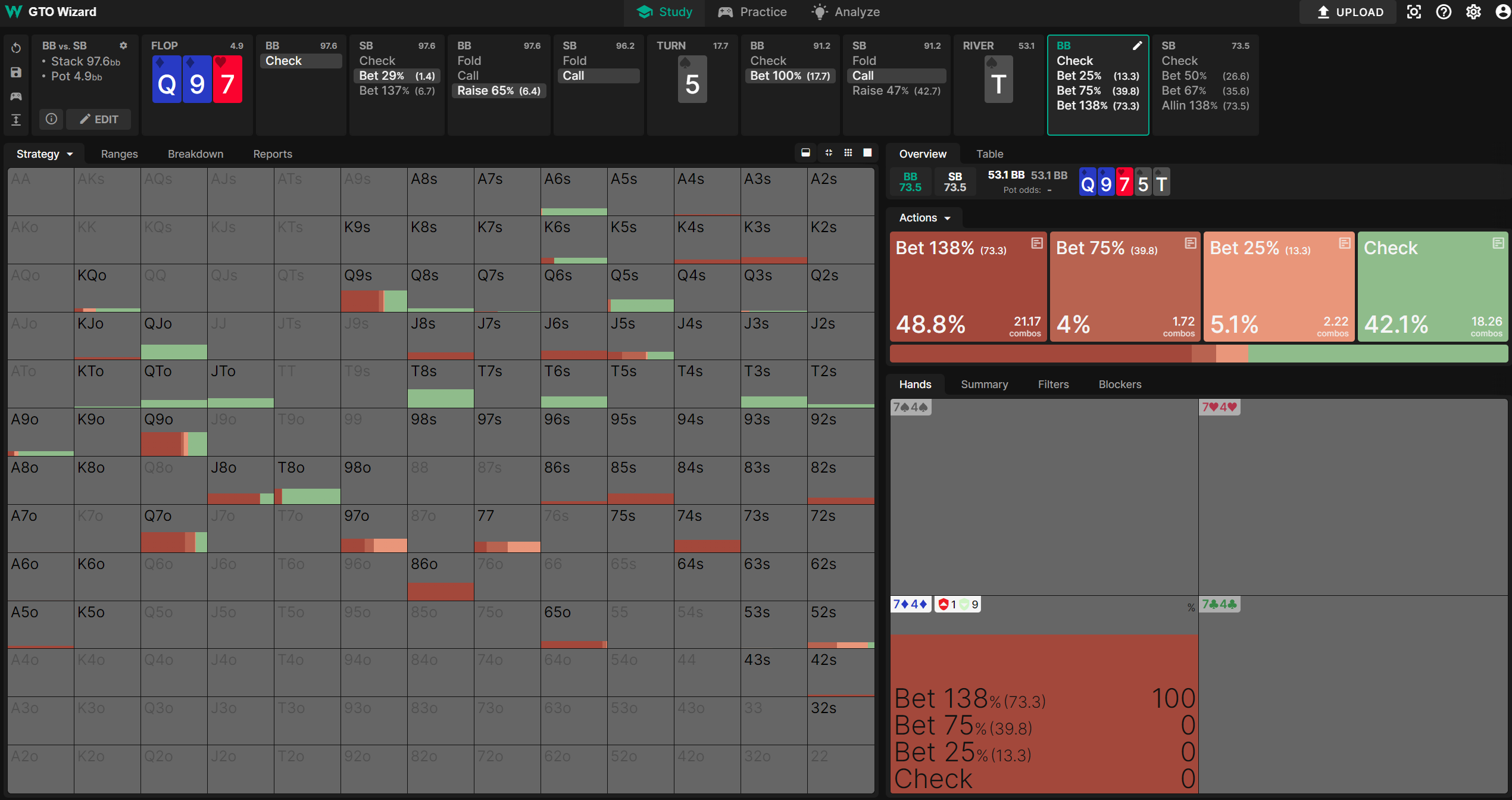Click the UPLOAD button
Viewport: 1512px width, 800px height.
[x=1349, y=12]
